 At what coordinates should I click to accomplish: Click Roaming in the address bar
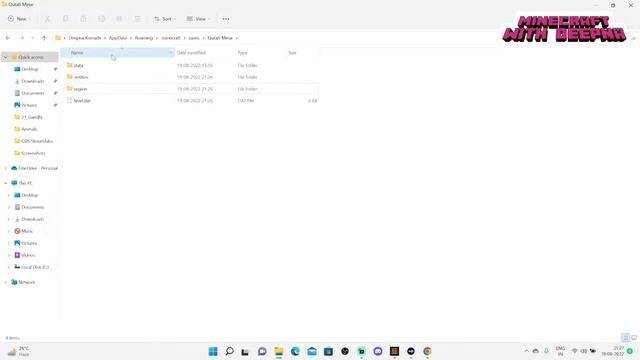click(144, 38)
